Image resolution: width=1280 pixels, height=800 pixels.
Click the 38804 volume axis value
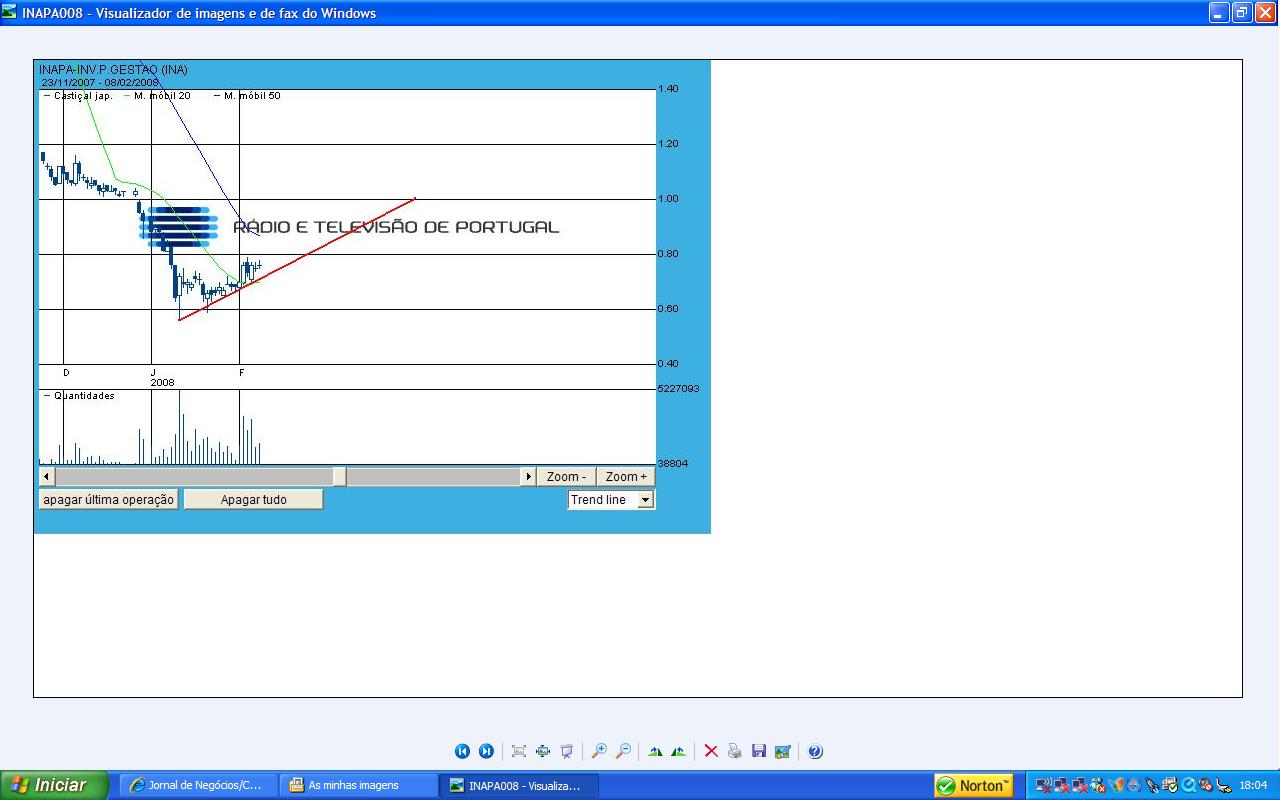pos(672,464)
